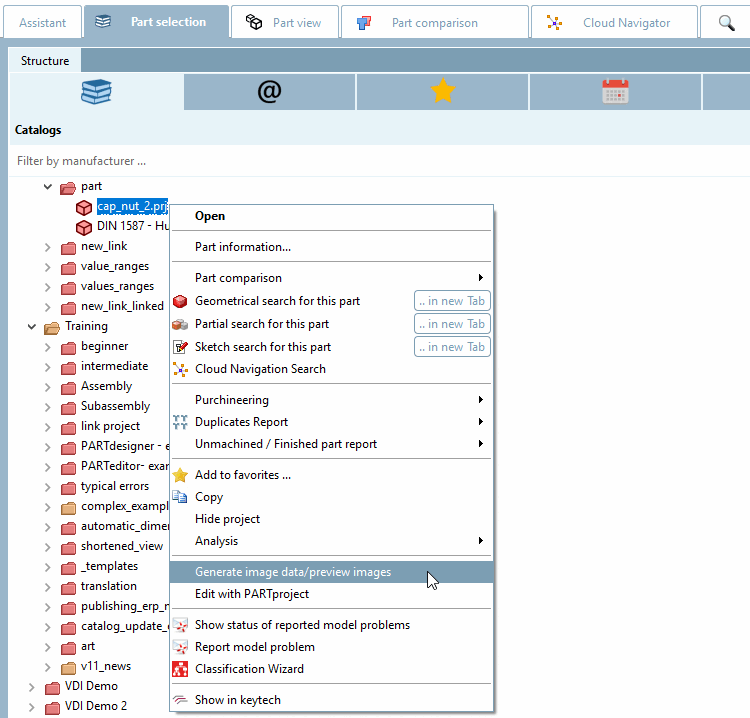Viewport: 750px width, 718px height.
Task: Click the Add to favorites star icon
Action: [180, 475]
